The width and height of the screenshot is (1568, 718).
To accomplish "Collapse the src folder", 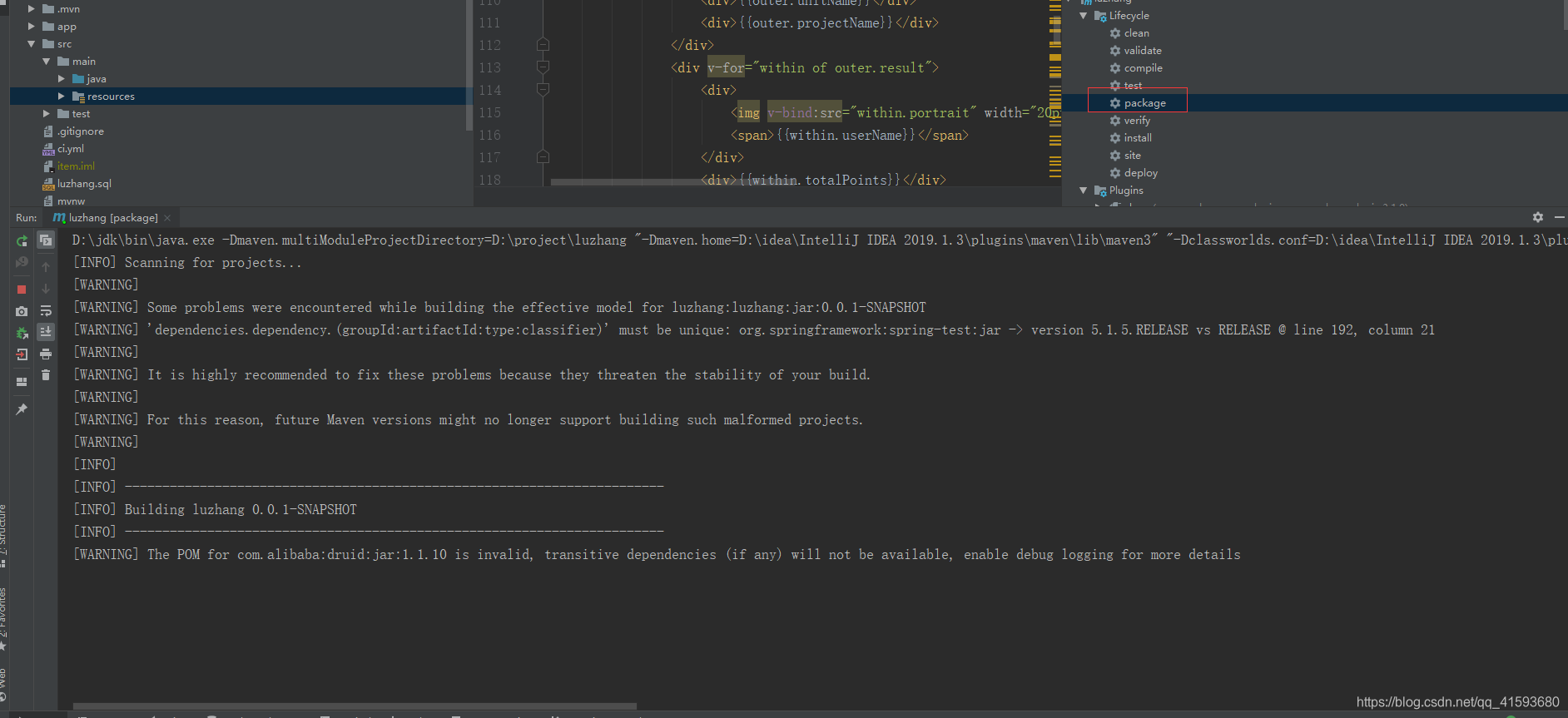I will click(32, 44).
